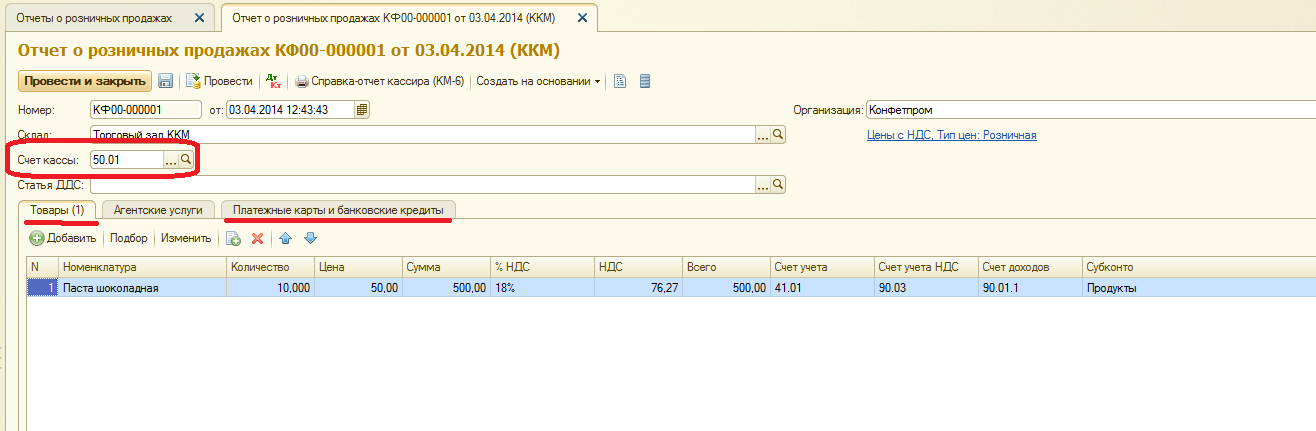
Task: Click the Счет кассы field with 50.01
Action: click(126, 159)
